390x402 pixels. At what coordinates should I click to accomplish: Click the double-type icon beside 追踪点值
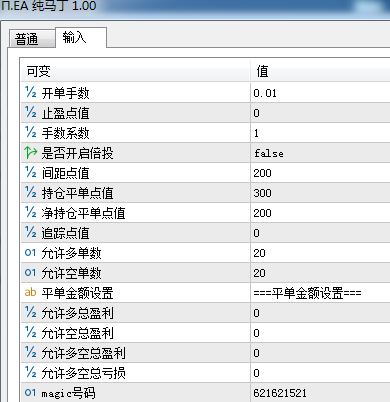click(31, 232)
